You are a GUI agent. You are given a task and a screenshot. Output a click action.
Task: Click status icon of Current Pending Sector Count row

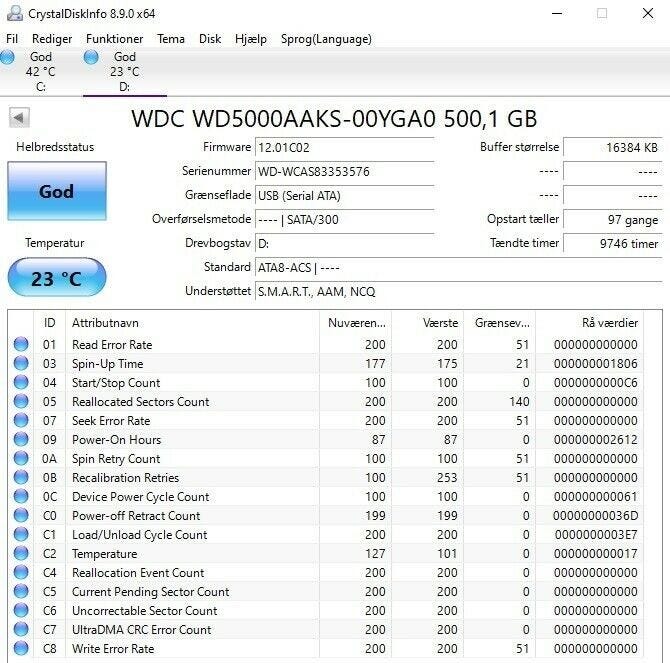pos(21,592)
